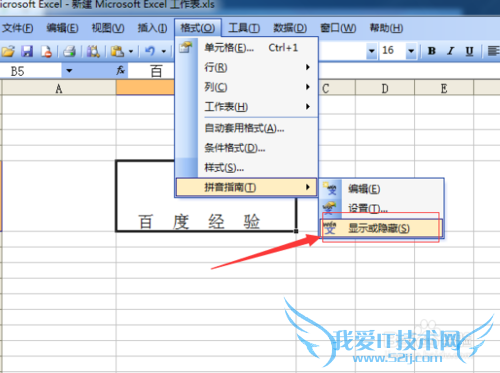500x373 pixels.
Task: Open the 工具(T) menu
Action: [x=244, y=28]
